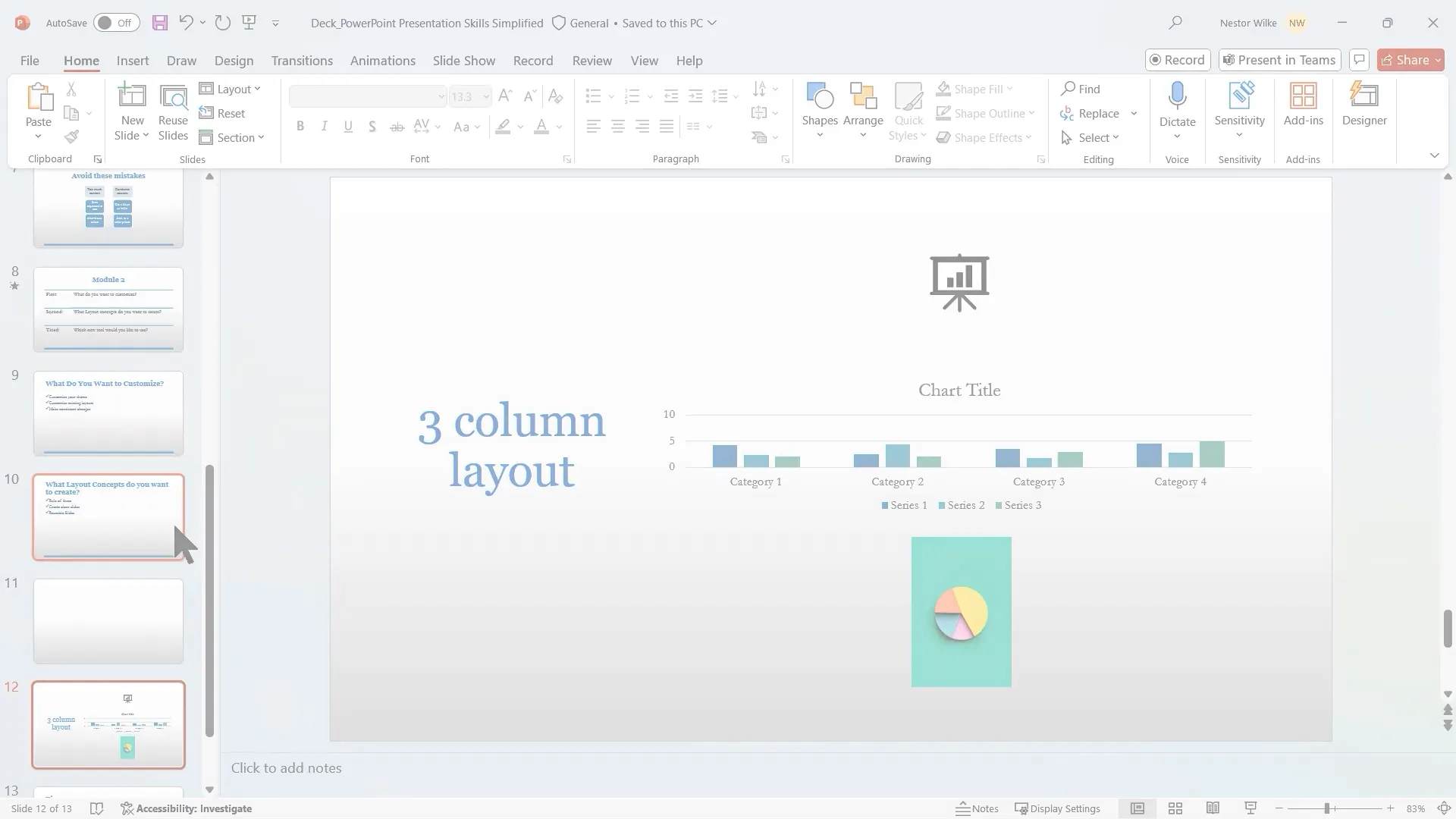Screen dimensions: 1456x819
Task: Decrease font size
Action: [530, 96]
